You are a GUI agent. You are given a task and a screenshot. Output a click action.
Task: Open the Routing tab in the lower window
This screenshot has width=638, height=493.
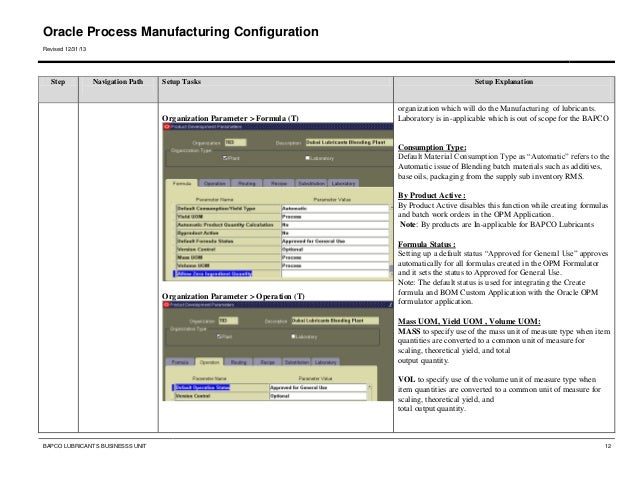coord(238,362)
